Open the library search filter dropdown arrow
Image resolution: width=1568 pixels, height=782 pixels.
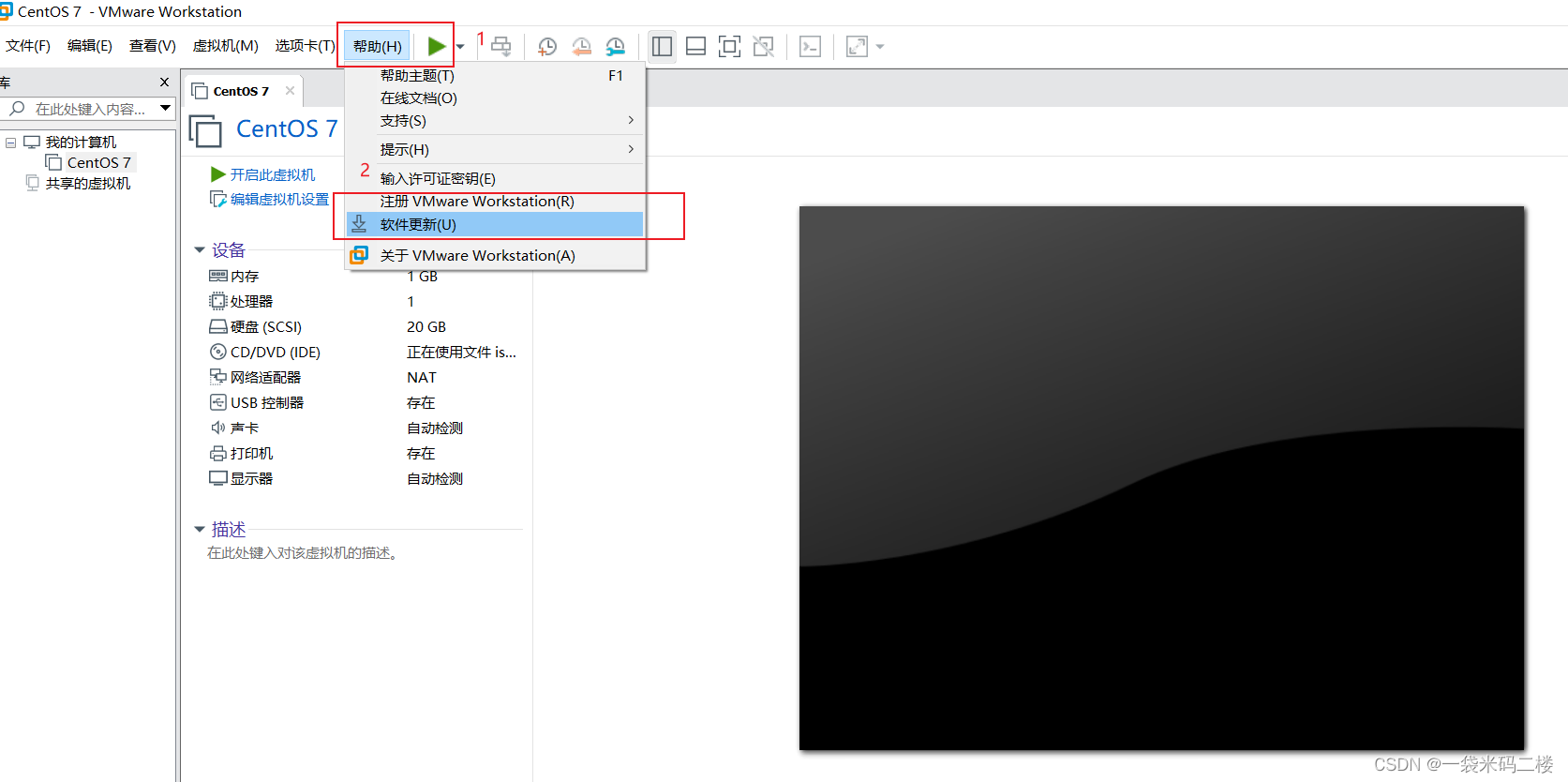pyautogui.click(x=166, y=109)
